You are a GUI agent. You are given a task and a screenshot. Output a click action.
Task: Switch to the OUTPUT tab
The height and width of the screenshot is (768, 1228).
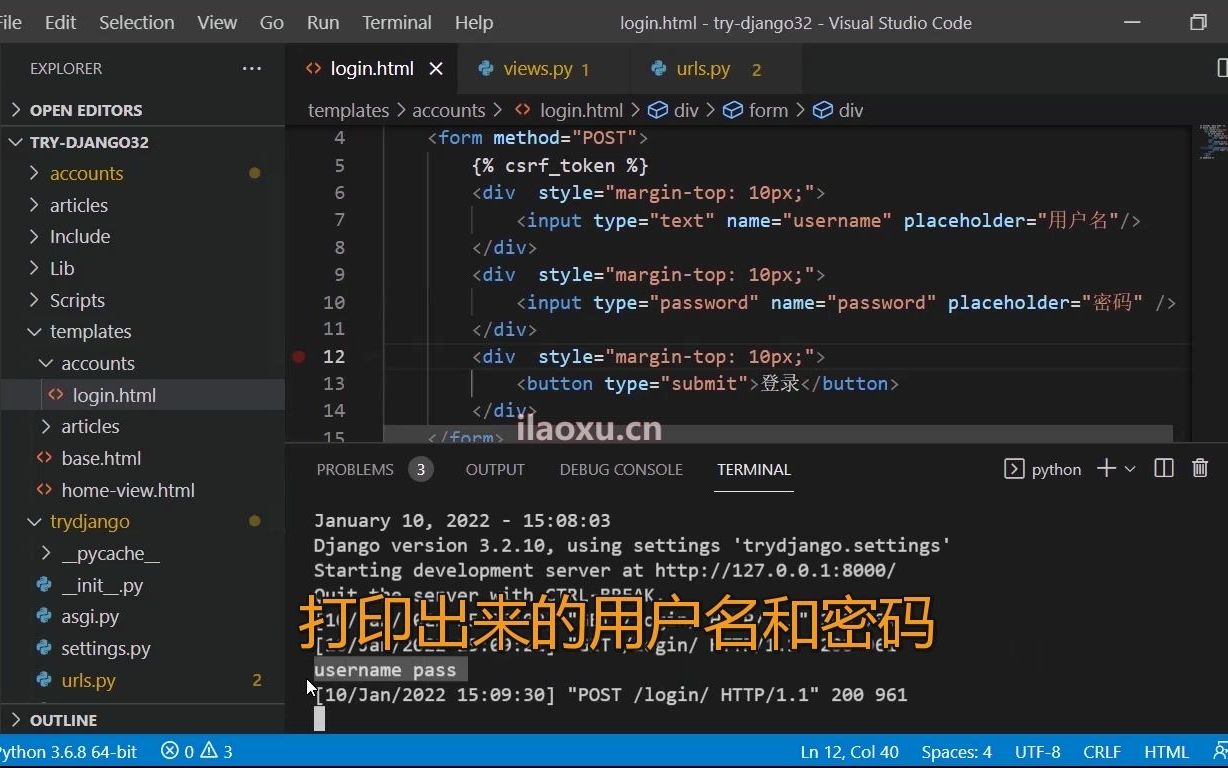[495, 469]
